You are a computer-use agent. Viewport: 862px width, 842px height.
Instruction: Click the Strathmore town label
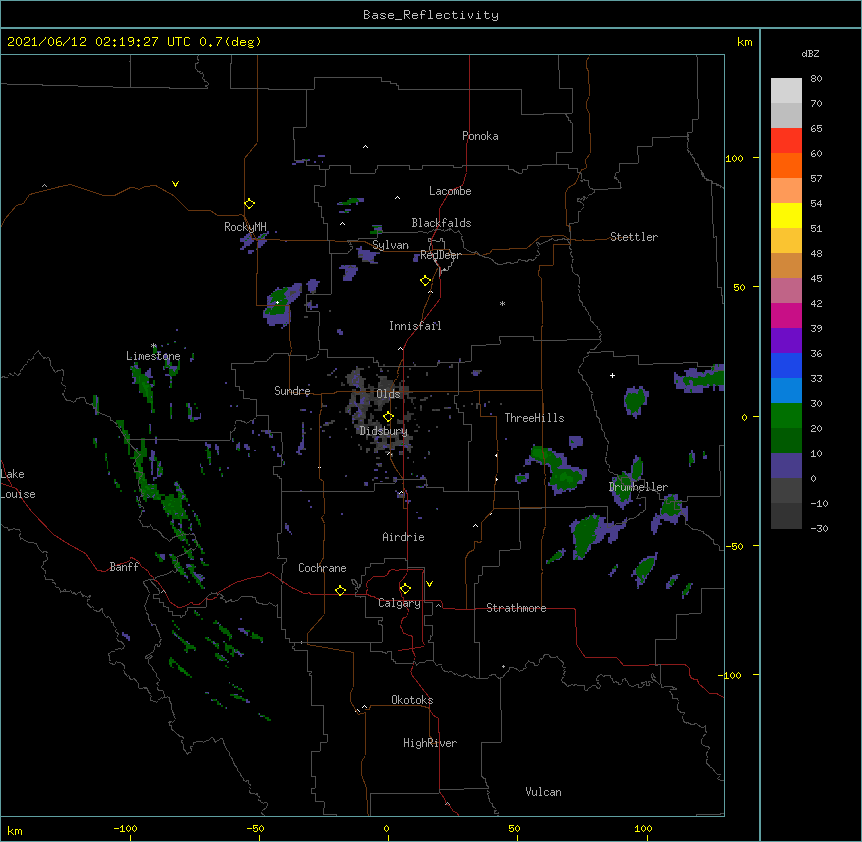pos(516,608)
